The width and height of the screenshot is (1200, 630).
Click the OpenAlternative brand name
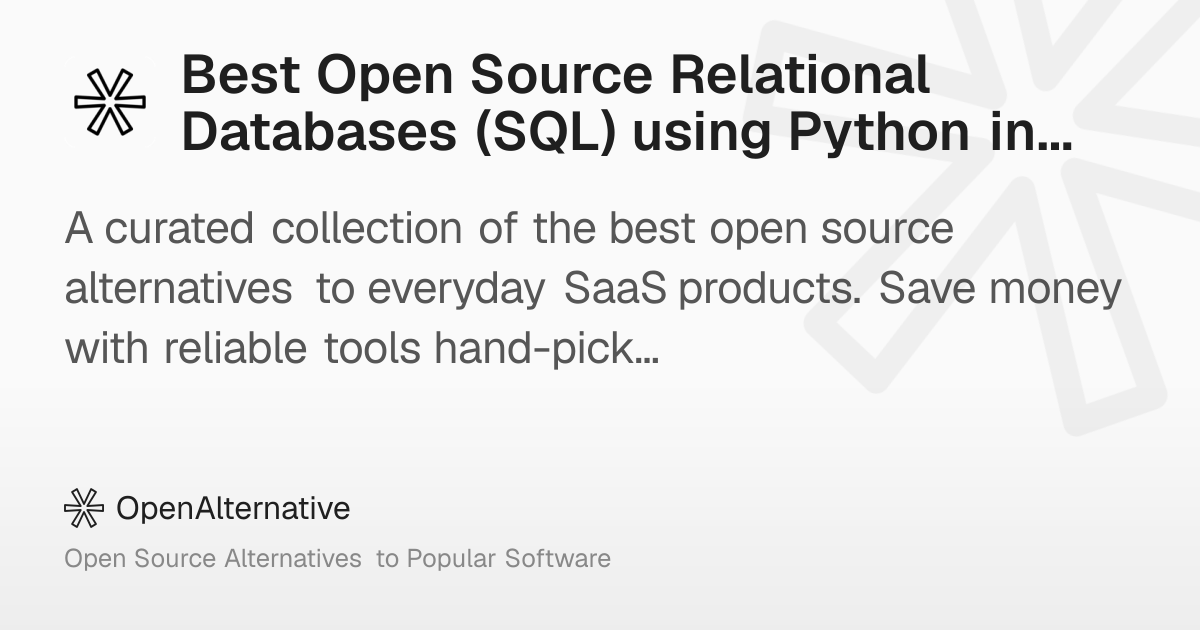(x=234, y=508)
